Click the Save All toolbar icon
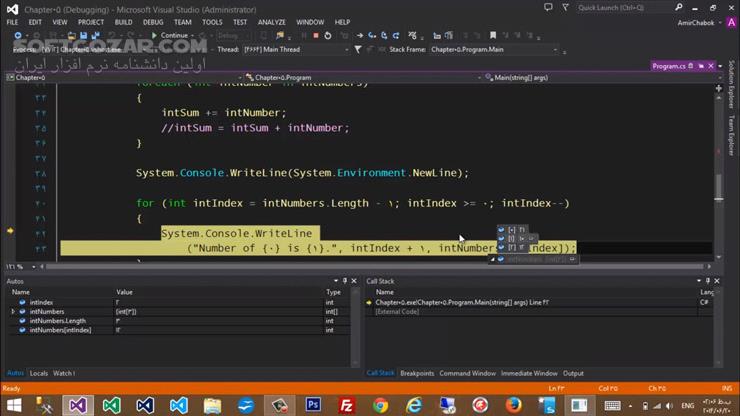Screen dimensions: 740x416 95,35
